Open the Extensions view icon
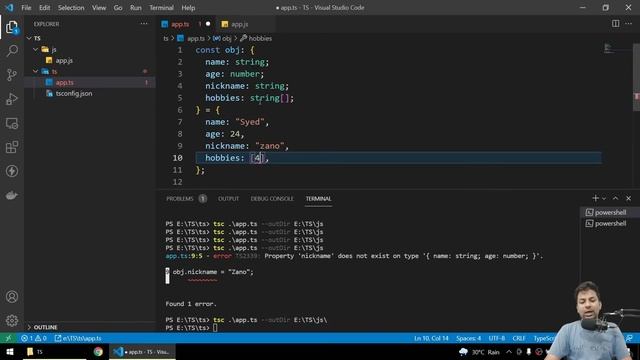Screen dimensions: 640x360 click(x=12, y=147)
